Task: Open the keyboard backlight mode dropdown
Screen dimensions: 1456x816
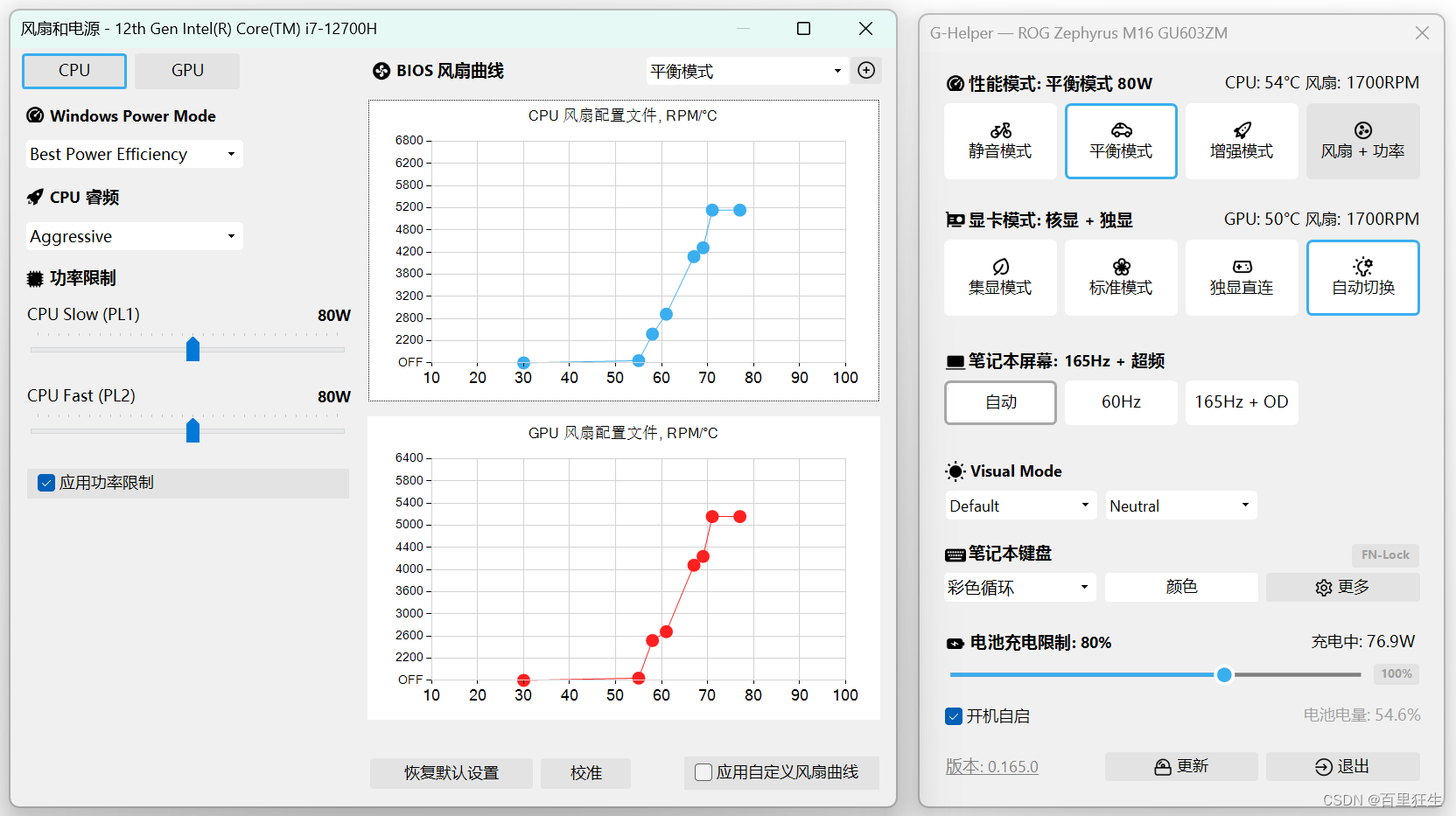Action: pyautogui.click(x=1020, y=588)
